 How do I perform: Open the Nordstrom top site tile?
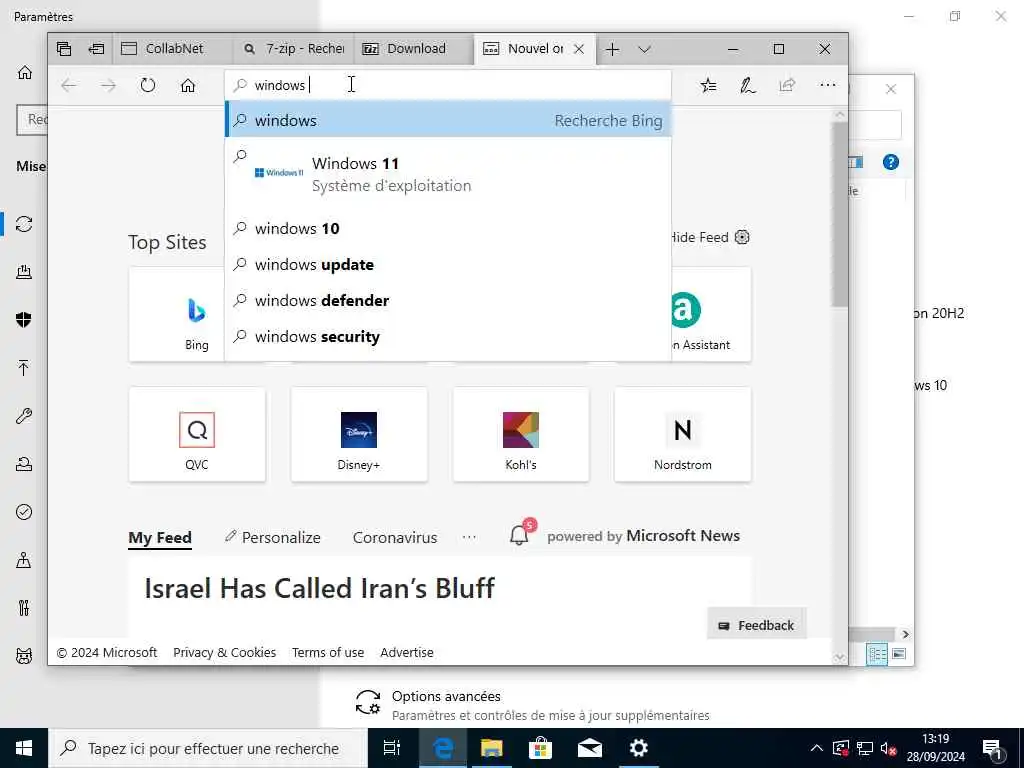click(x=683, y=434)
